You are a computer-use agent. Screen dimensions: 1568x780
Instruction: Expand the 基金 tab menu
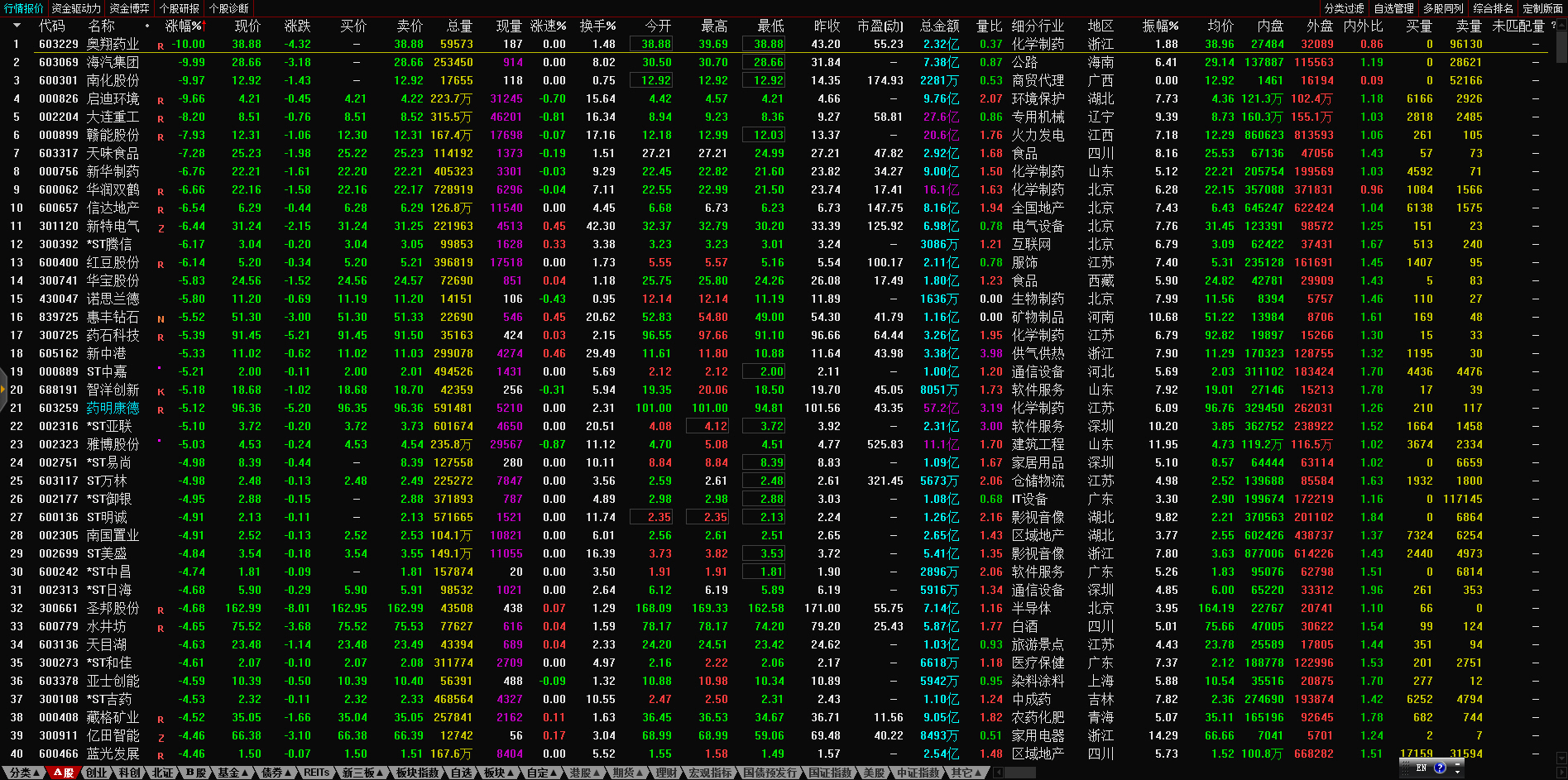(x=233, y=773)
